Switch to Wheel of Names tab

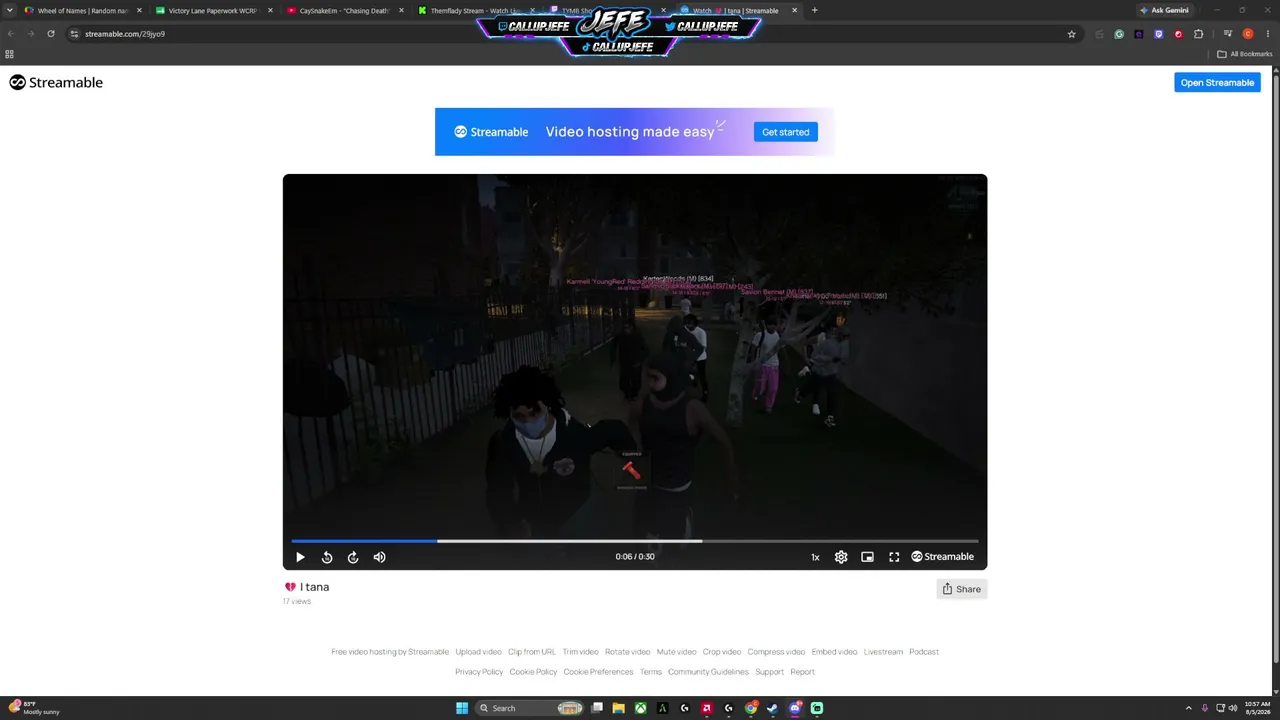point(82,11)
